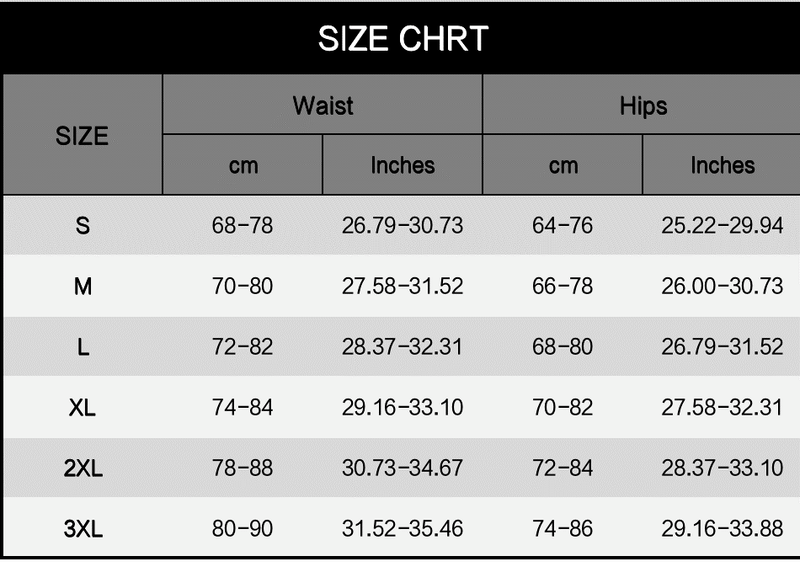This screenshot has width=800, height=563.
Task: Click the L size row label
Action: click(82, 348)
